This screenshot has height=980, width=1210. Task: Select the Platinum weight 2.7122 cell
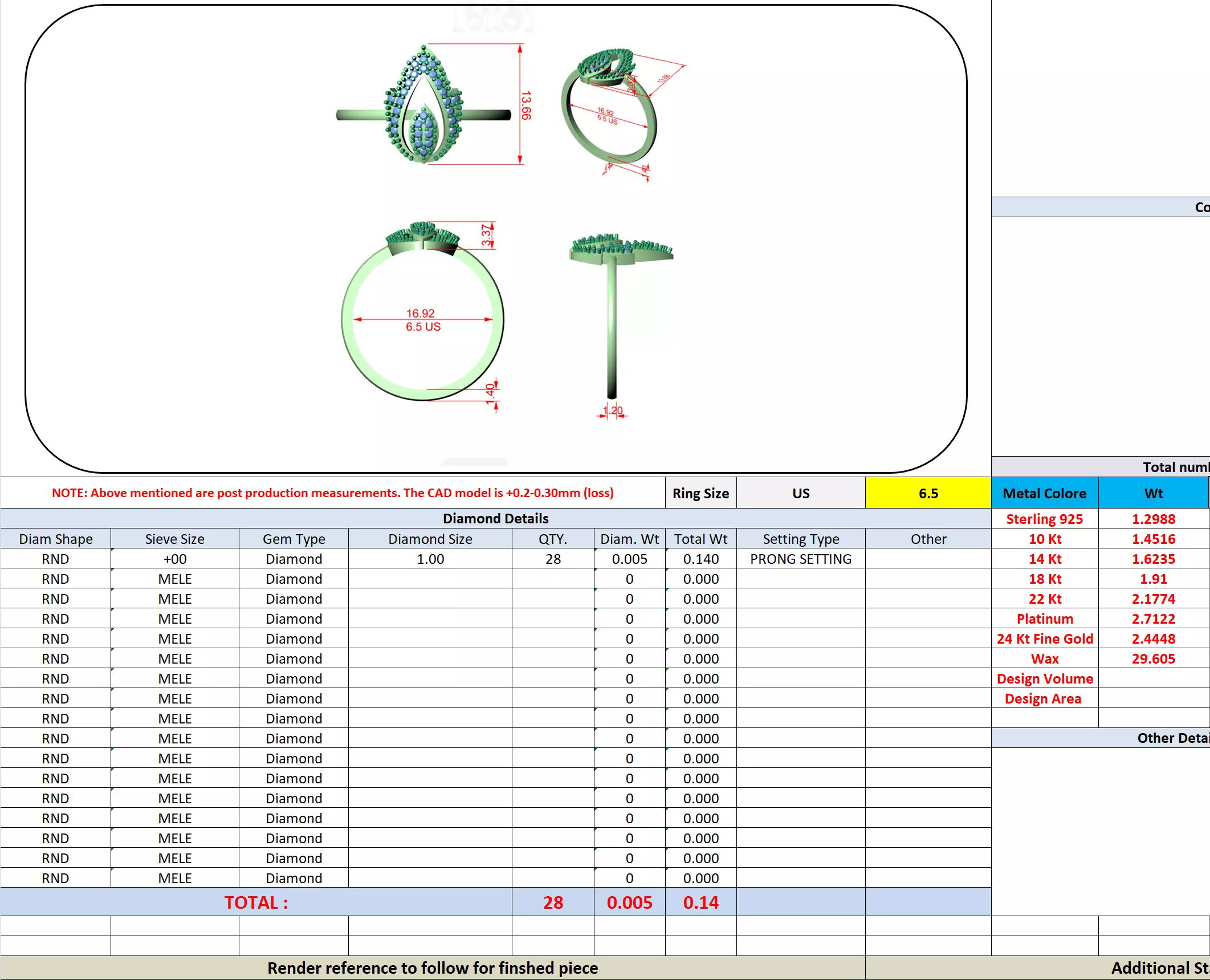(x=1152, y=619)
